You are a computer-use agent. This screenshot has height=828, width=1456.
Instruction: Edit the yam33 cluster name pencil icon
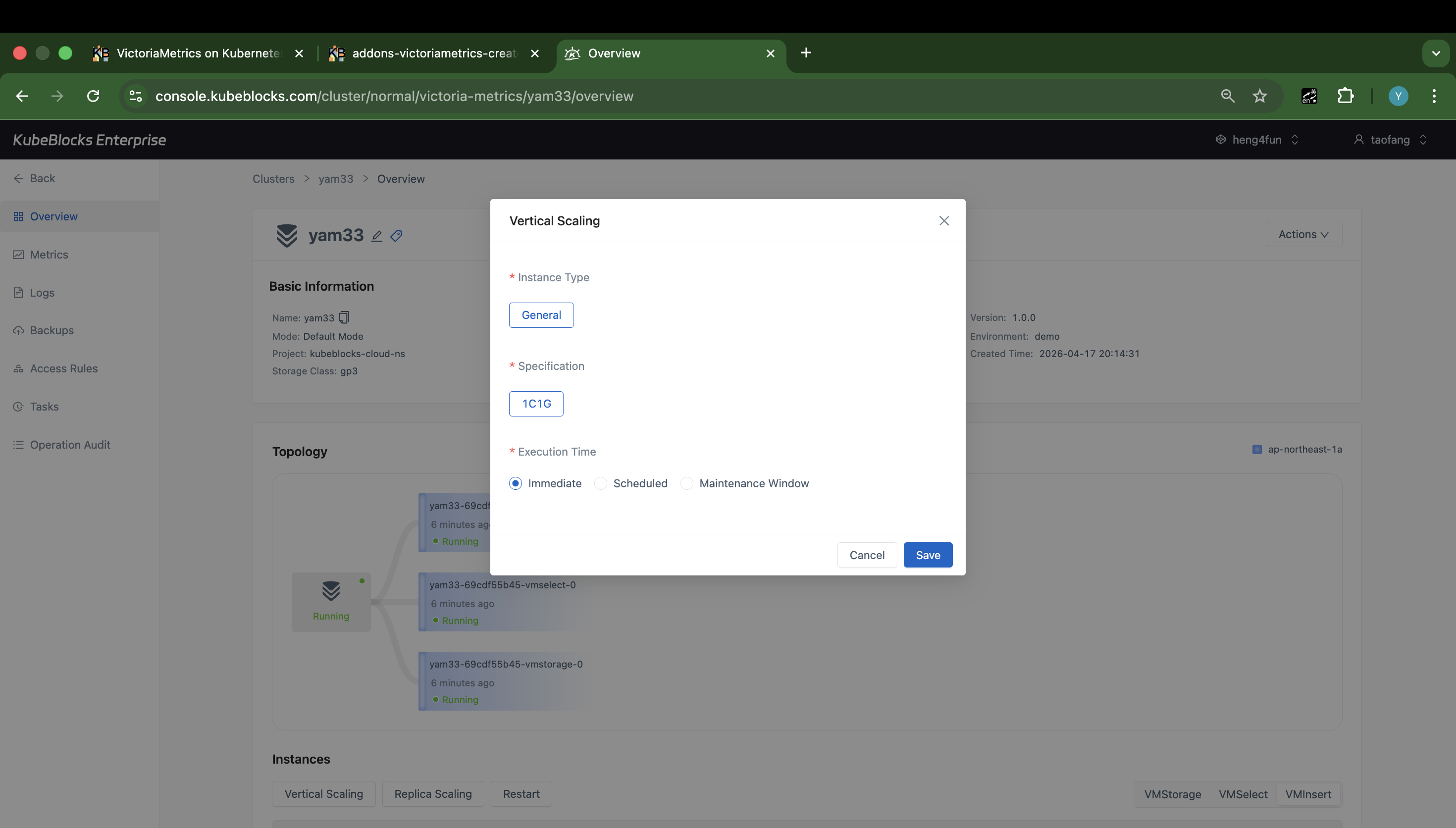click(x=376, y=236)
